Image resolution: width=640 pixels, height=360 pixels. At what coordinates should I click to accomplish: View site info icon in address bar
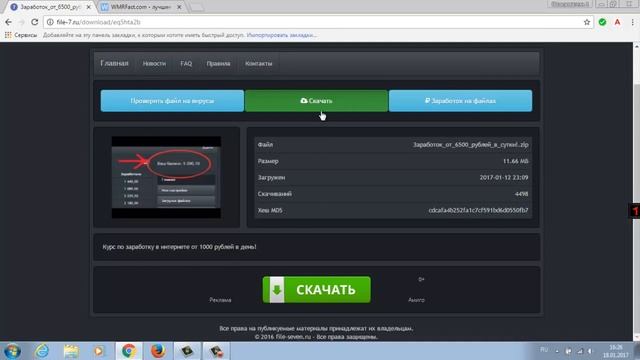click(x=50, y=22)
